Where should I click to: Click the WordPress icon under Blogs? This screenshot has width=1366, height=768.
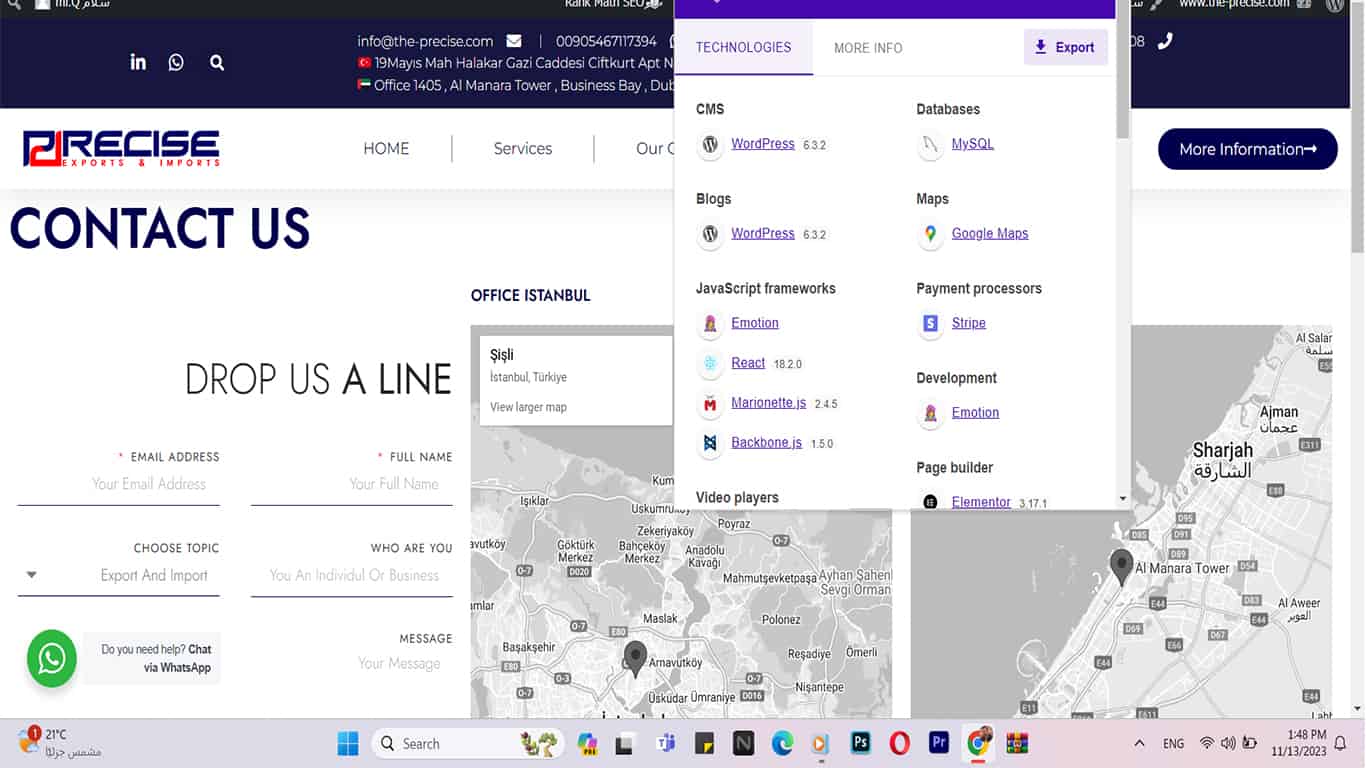(710, 234)
